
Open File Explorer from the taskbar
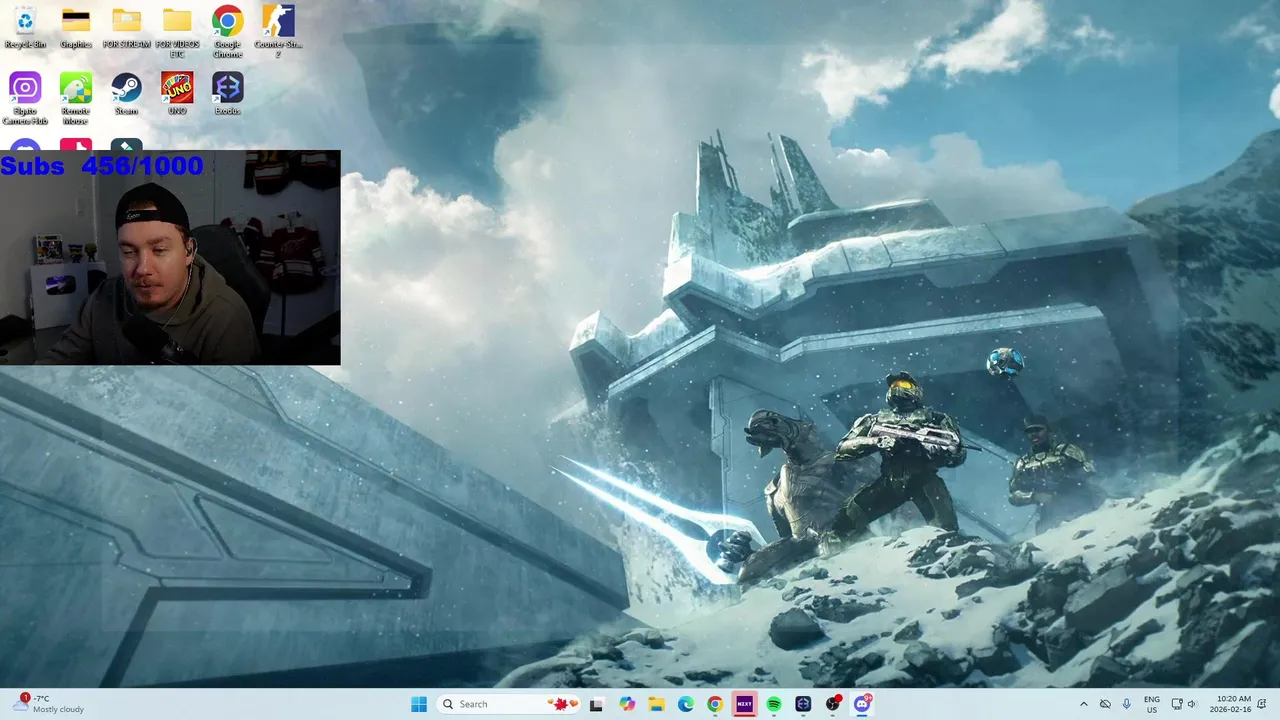coord(656,704)
